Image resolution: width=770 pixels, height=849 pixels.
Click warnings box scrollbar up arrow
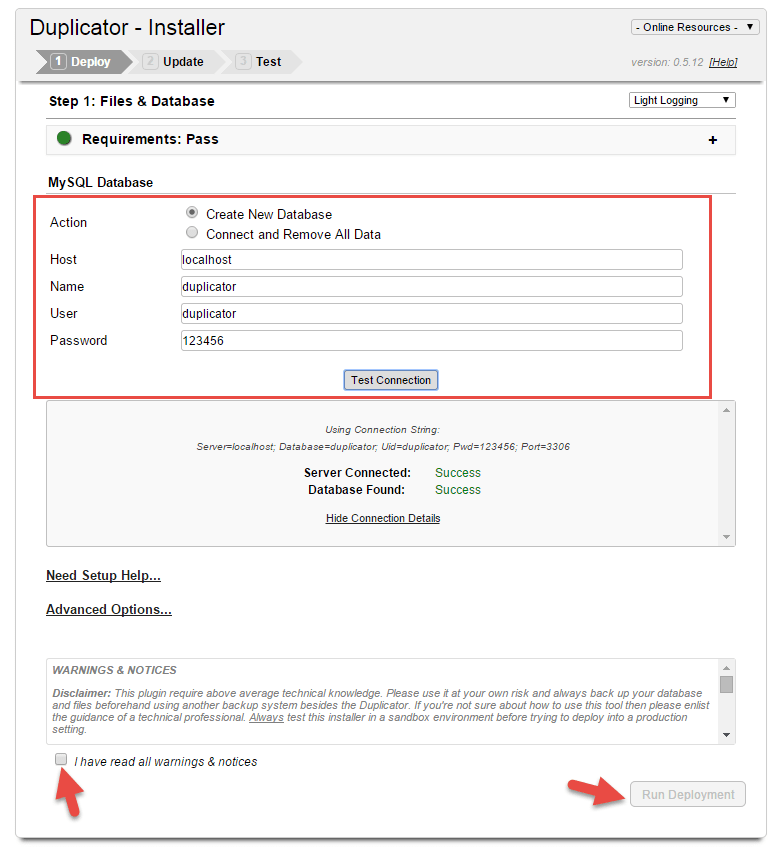tap(726, 668)
